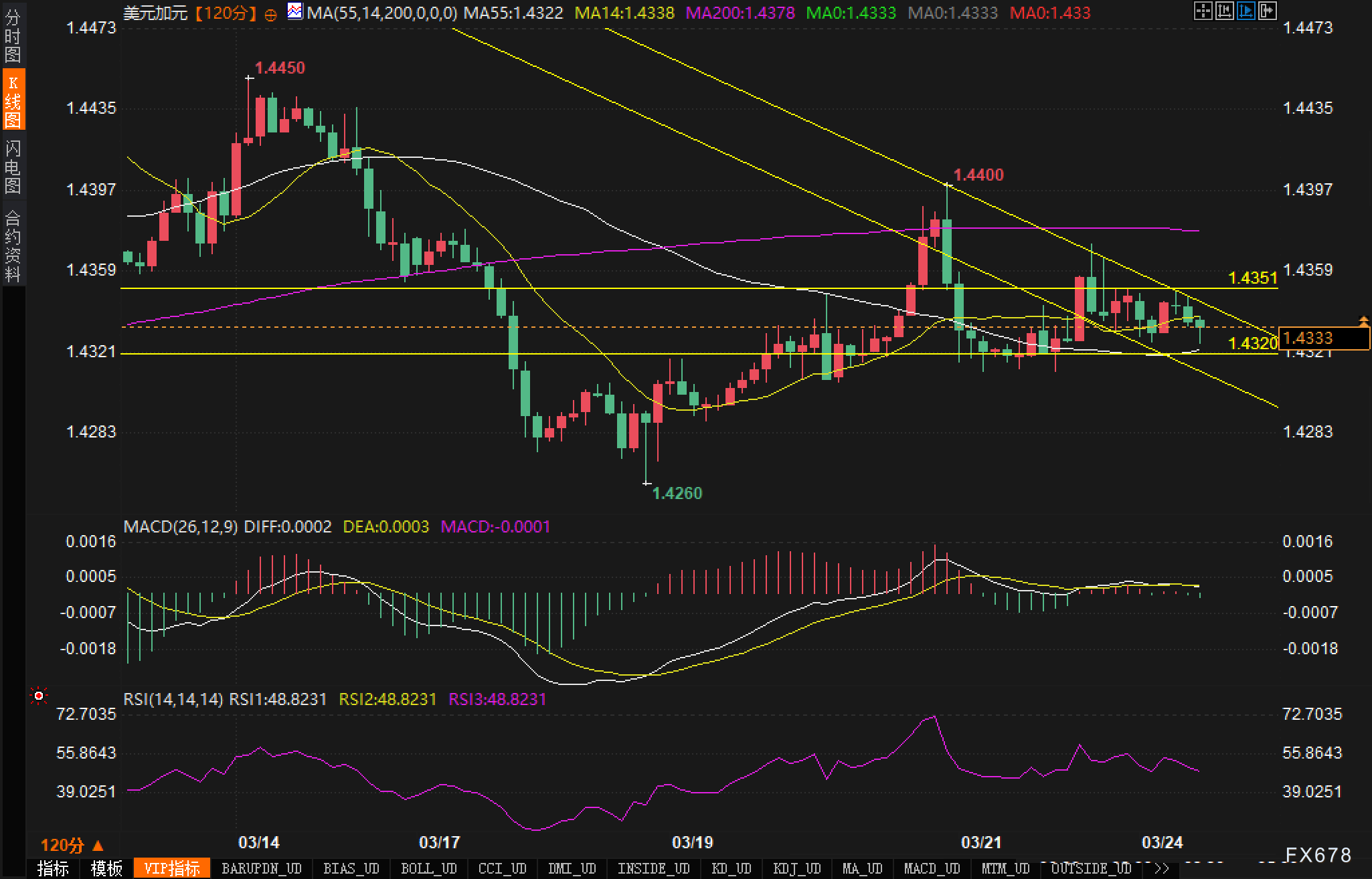Image resolution: width=1372 pixels, height=879 pixels.
Task: Click the orange circle icon beside 120分
Action: click(270, 14)
